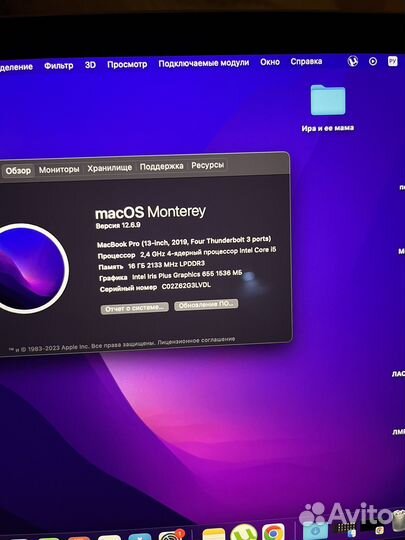Click the white РУ input language icon
The image size is (405, 540).
[x=393, y=61]
